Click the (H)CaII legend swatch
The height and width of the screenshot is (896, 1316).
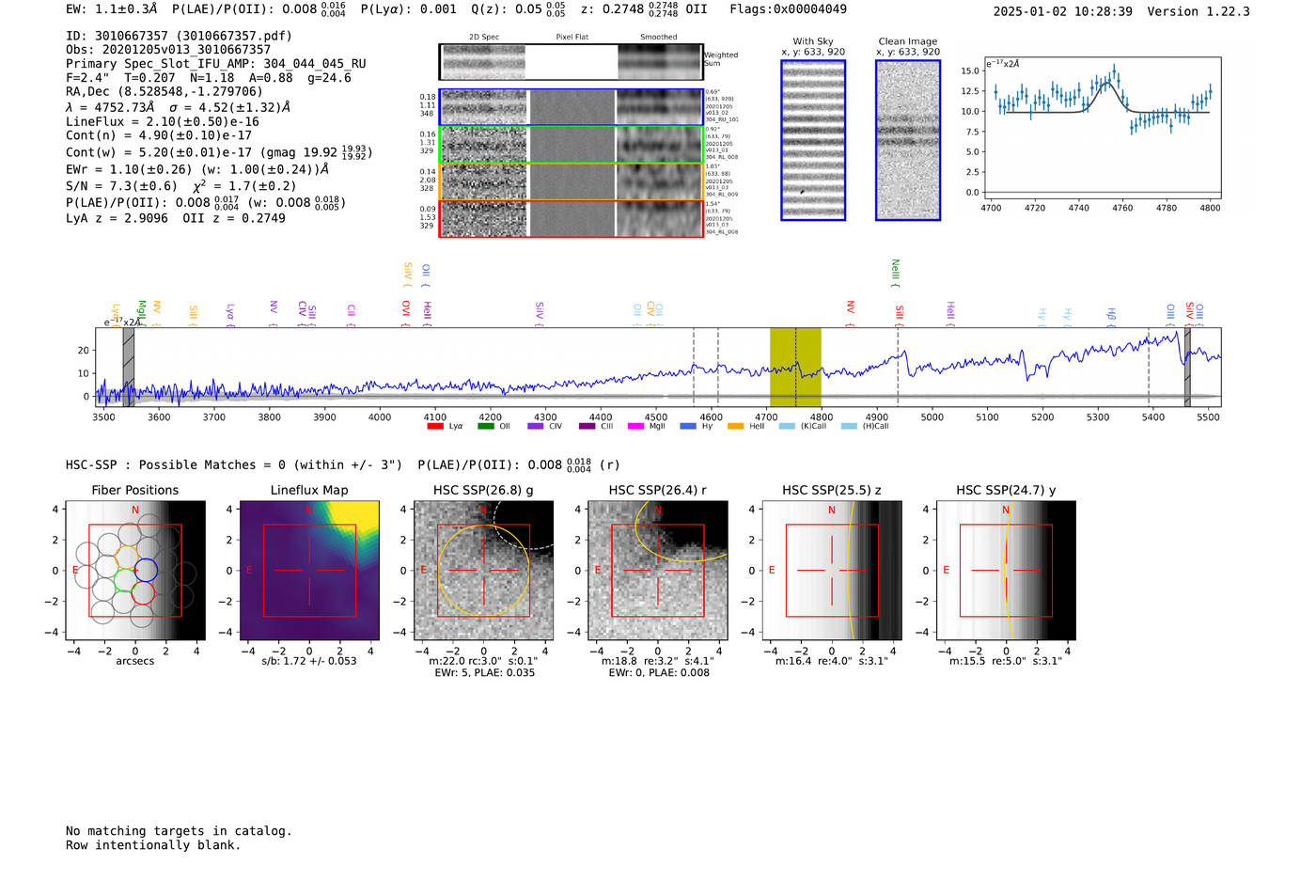849,426
